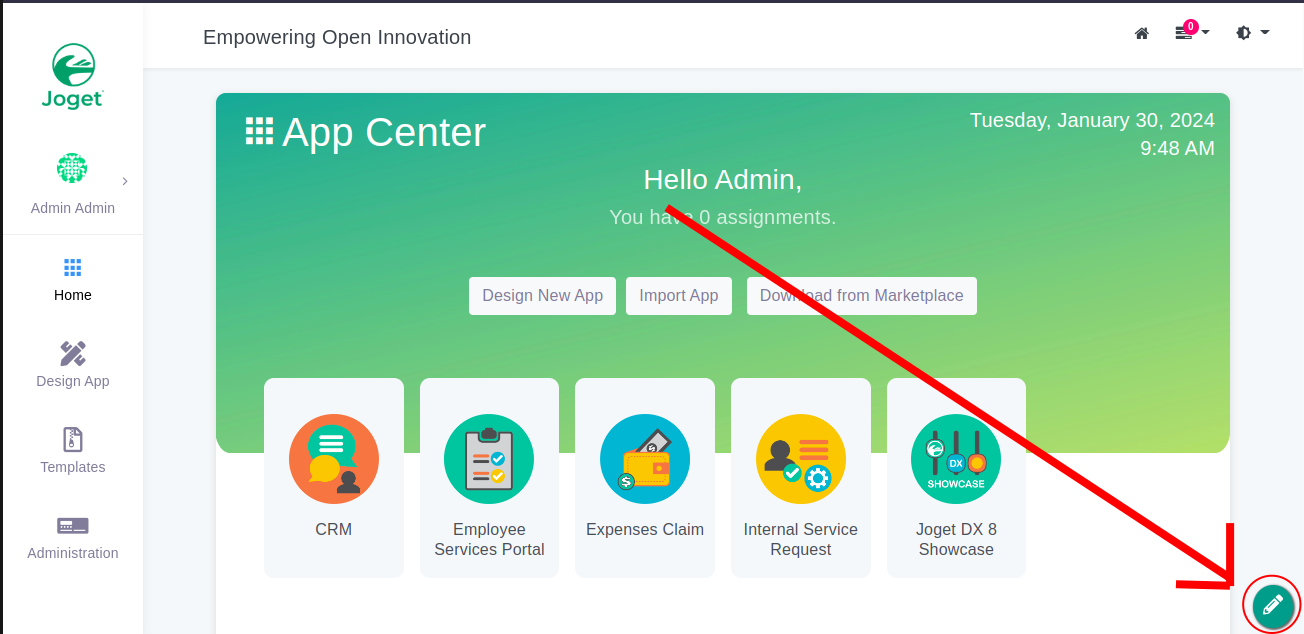Open the Admin Admin profile avatar

pos(72,168)
